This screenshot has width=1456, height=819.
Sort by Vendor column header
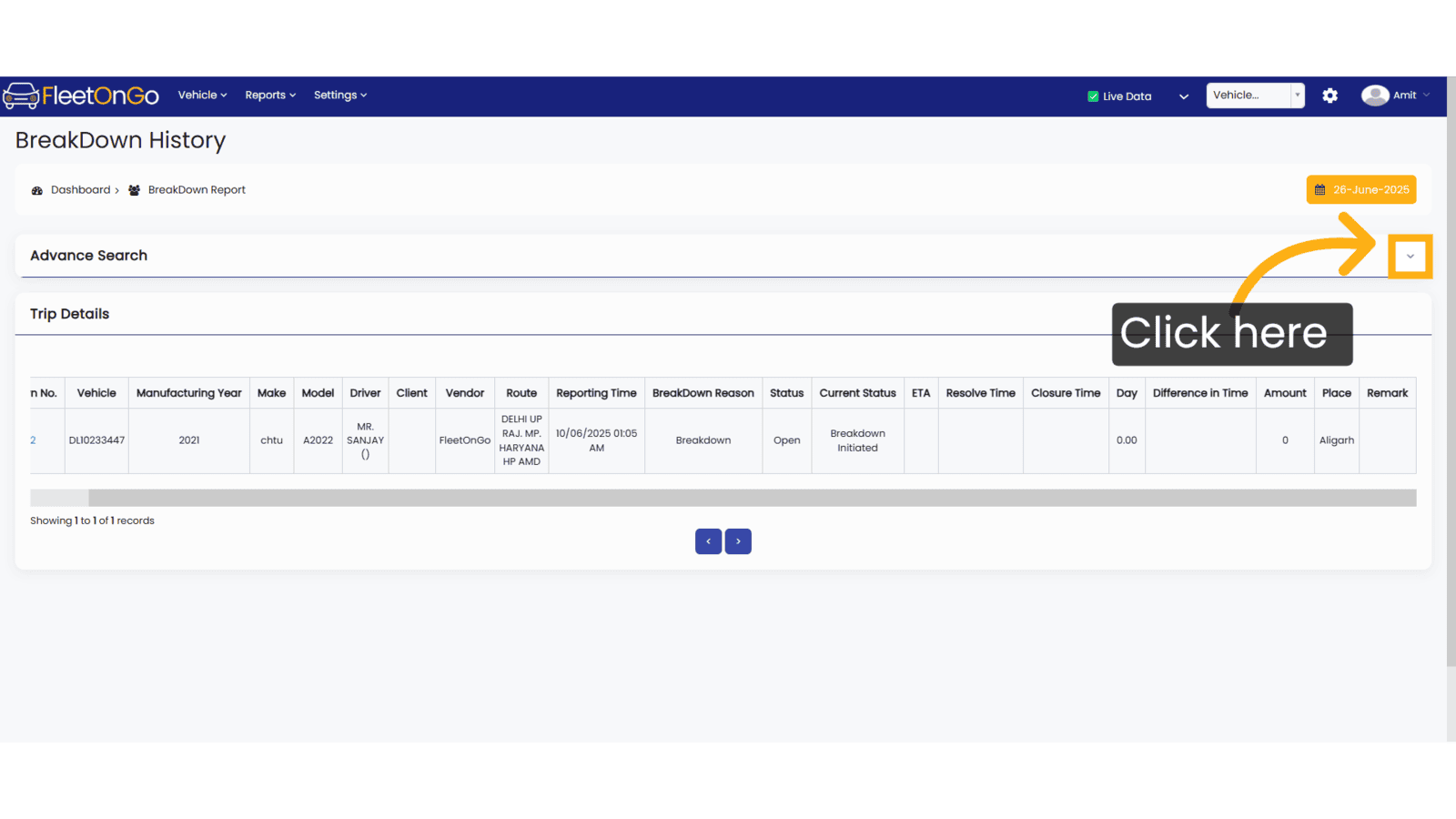point(465,393)
